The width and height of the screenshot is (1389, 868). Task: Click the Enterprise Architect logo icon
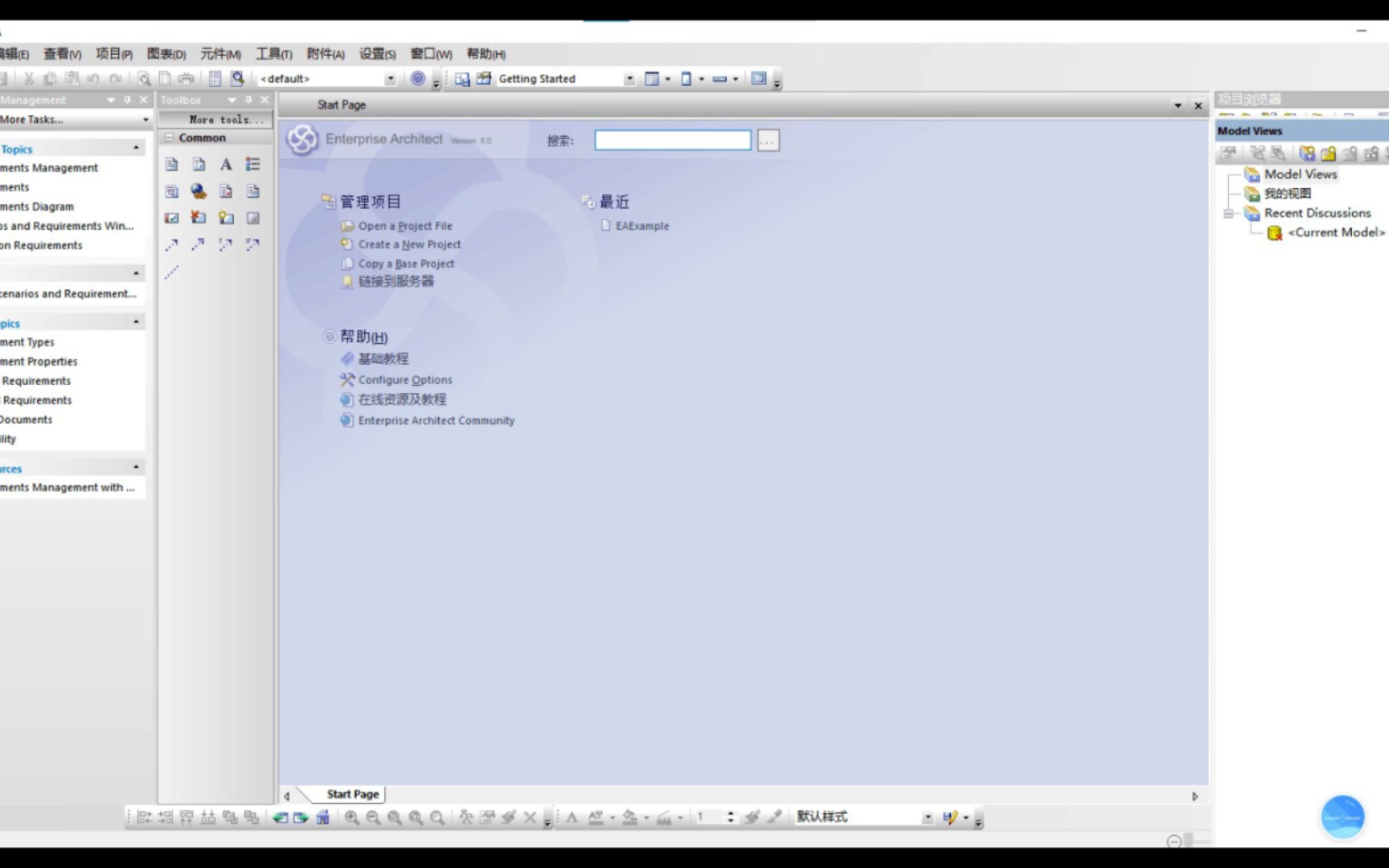tap(303, 140)
